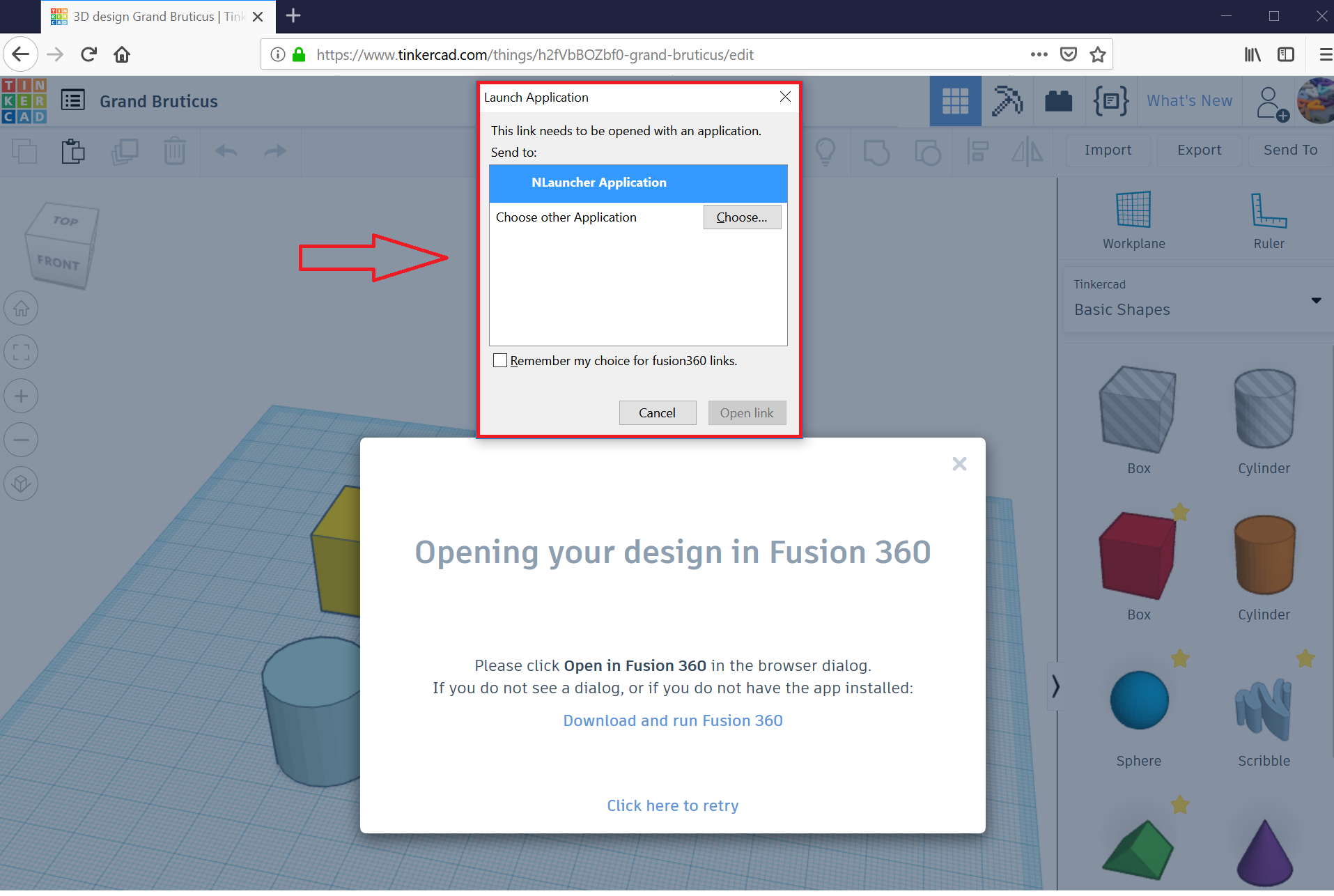Open the Export menu
The height and width of the screenshot is (896, 1334).
(1197, 150)
